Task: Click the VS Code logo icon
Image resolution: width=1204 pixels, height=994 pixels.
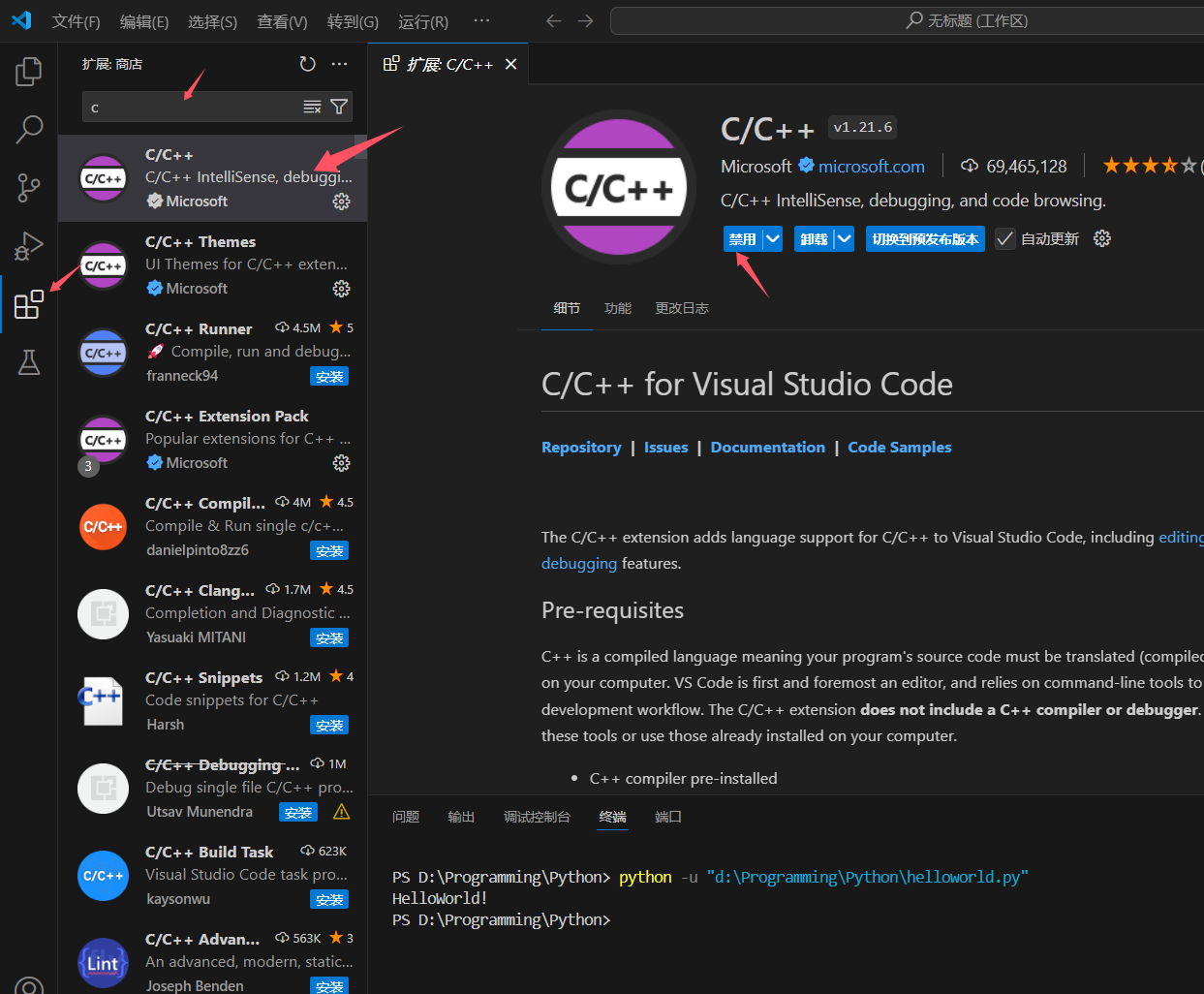Action: tap(21, 20)
